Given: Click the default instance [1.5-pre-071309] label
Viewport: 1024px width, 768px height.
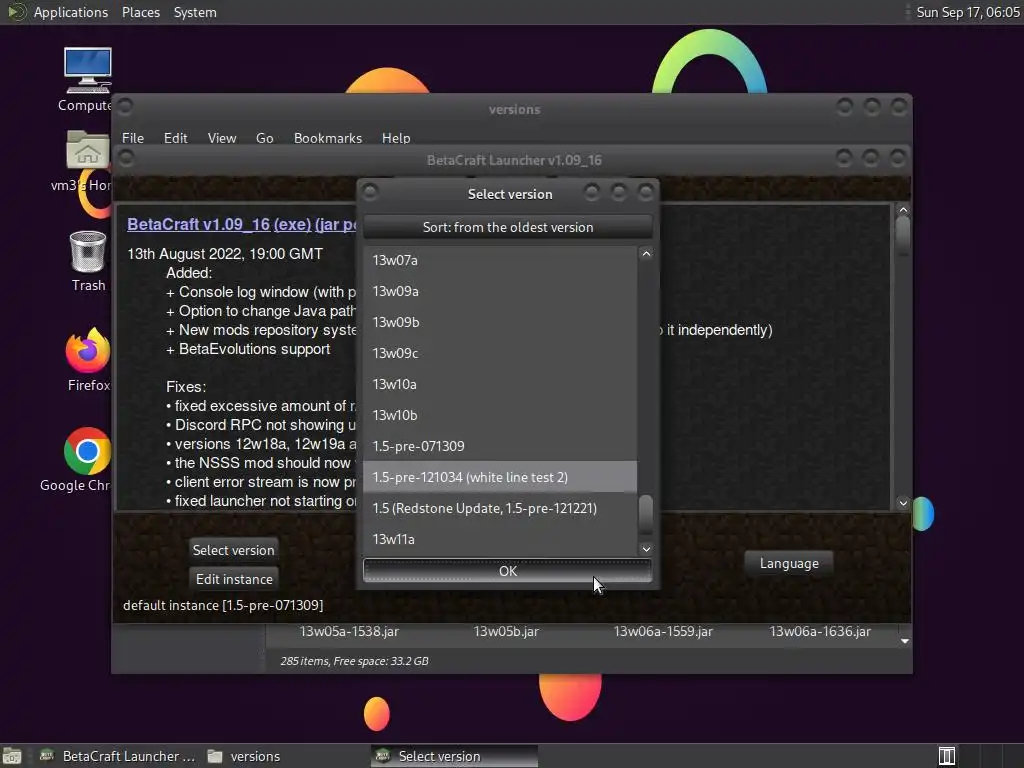Looking at the screenshot, I should click(223, 605).
